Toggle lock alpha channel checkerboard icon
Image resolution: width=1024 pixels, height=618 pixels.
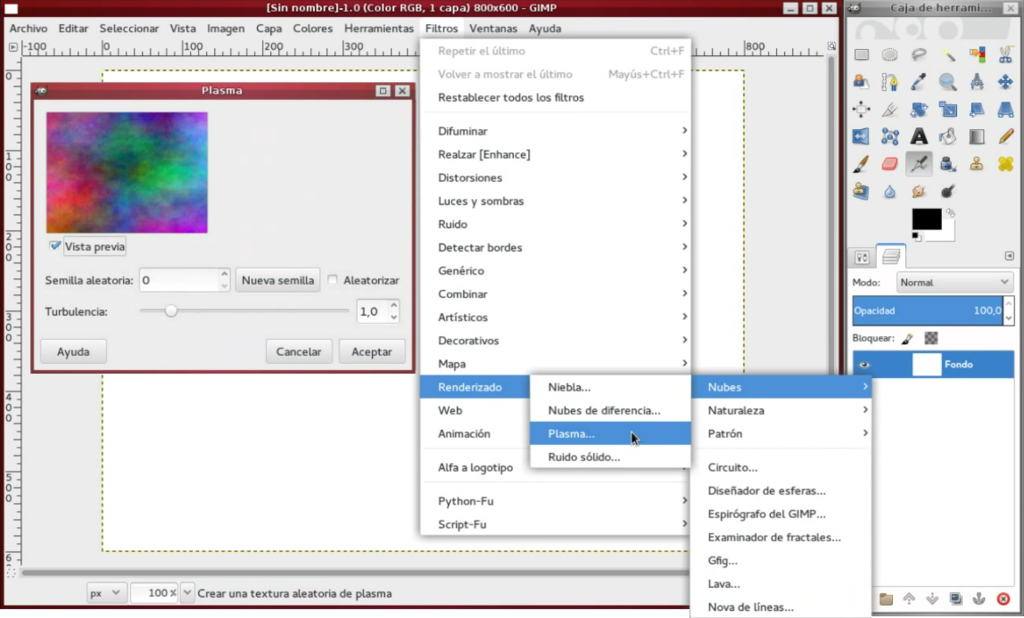[x=931, y=338]
